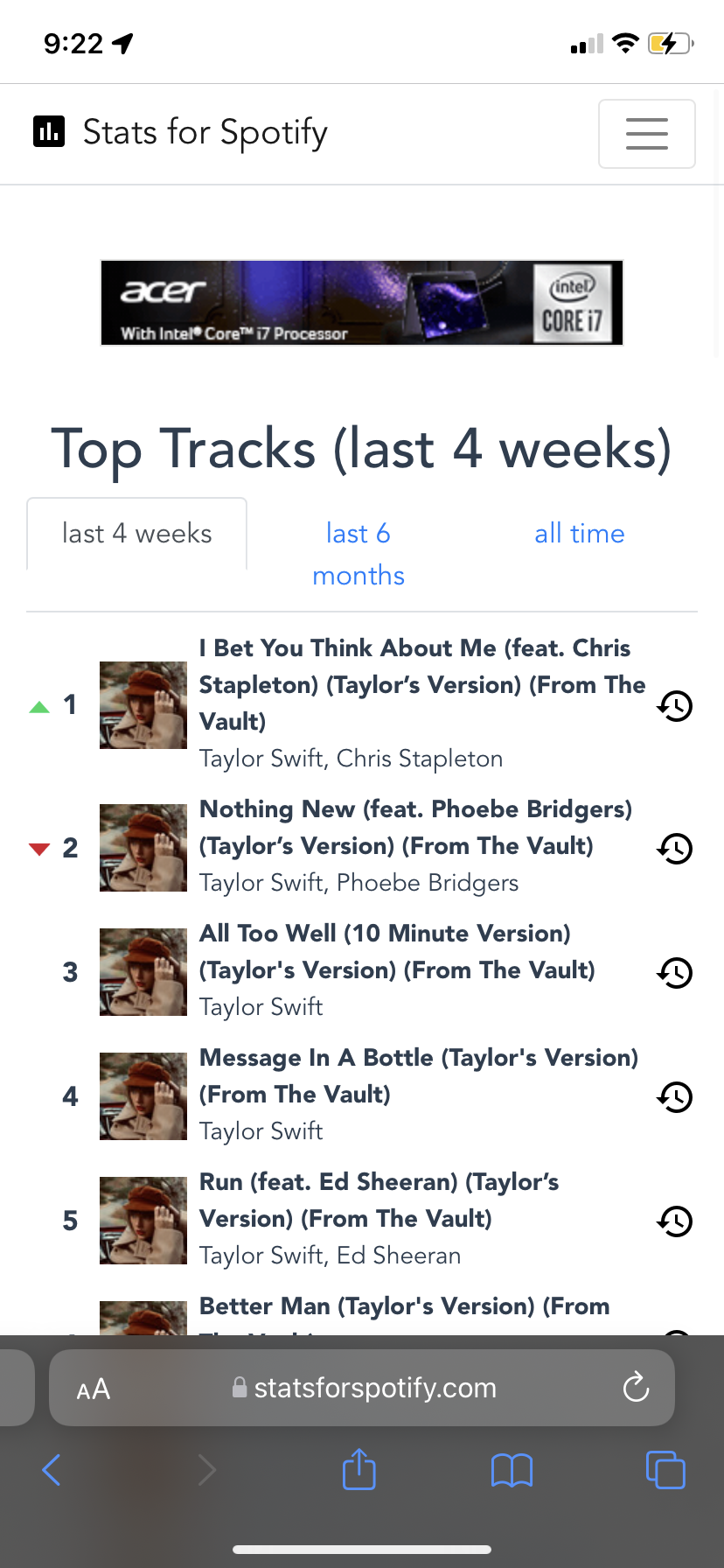This screenshot has height=1568, width=724.
Task: Click the Stats for Spotify logo icon
Action: tap(49, 131)
